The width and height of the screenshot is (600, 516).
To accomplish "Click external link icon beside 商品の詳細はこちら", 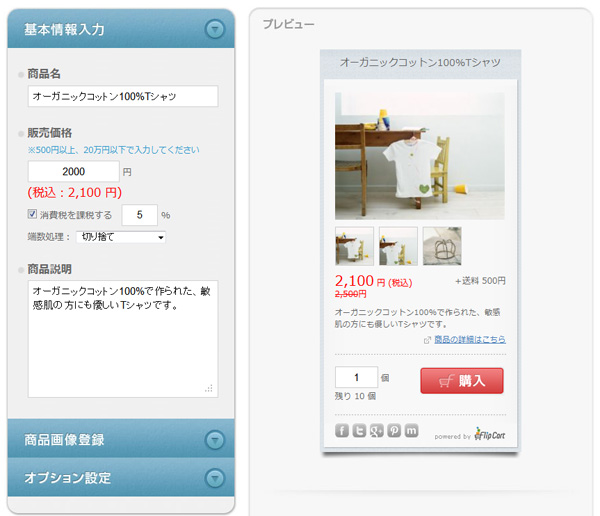I will pos(427,340).
